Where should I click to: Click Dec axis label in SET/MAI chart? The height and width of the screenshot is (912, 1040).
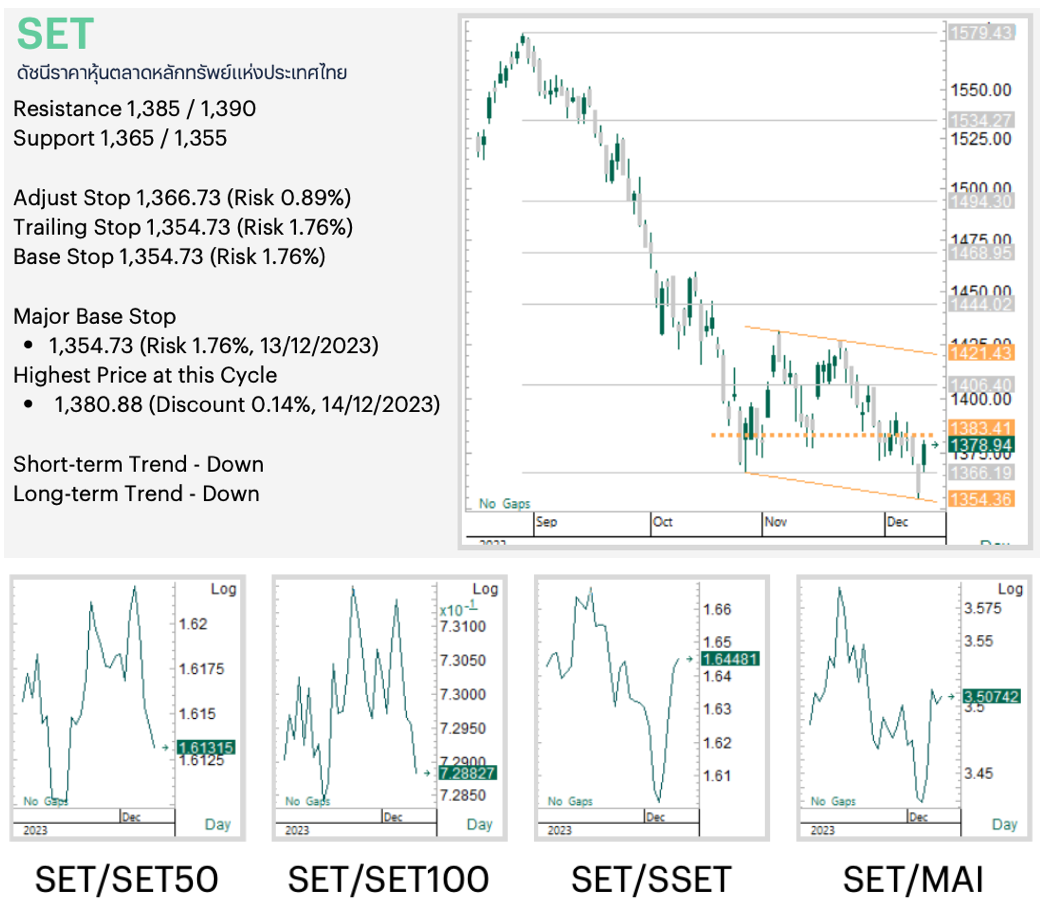click(919, 817)
